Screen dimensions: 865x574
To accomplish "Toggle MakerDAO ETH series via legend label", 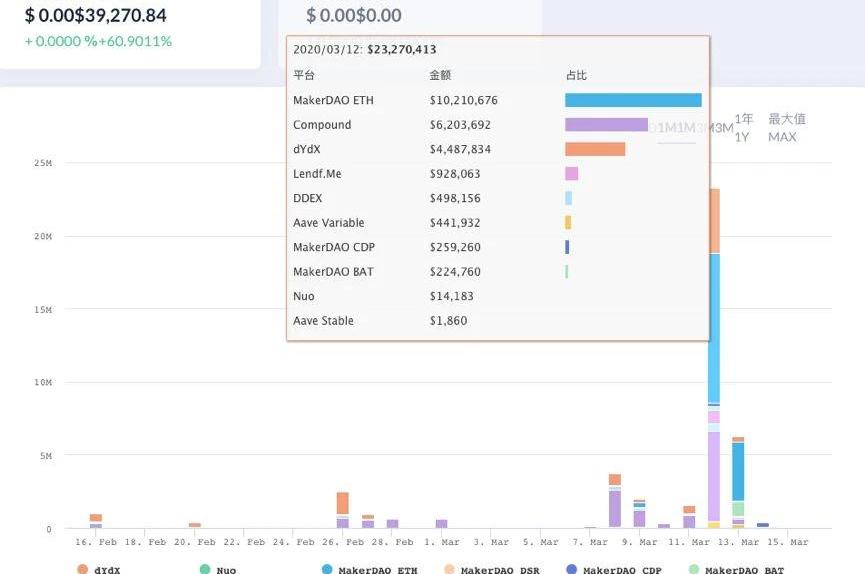I will [x=378, y=570].
